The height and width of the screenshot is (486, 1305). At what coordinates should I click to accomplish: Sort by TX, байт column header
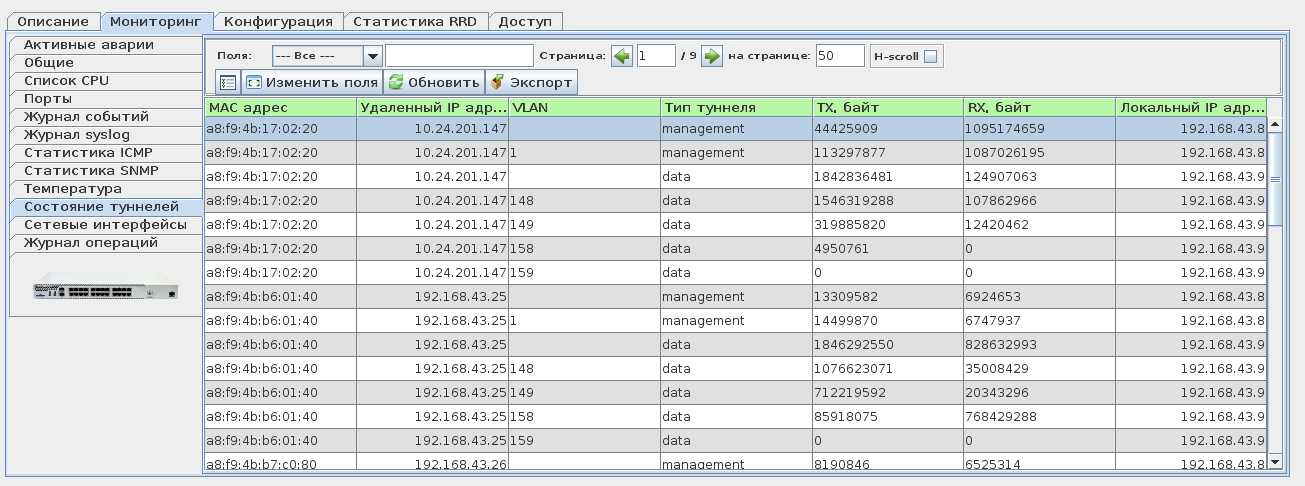[x=888, y=107]
